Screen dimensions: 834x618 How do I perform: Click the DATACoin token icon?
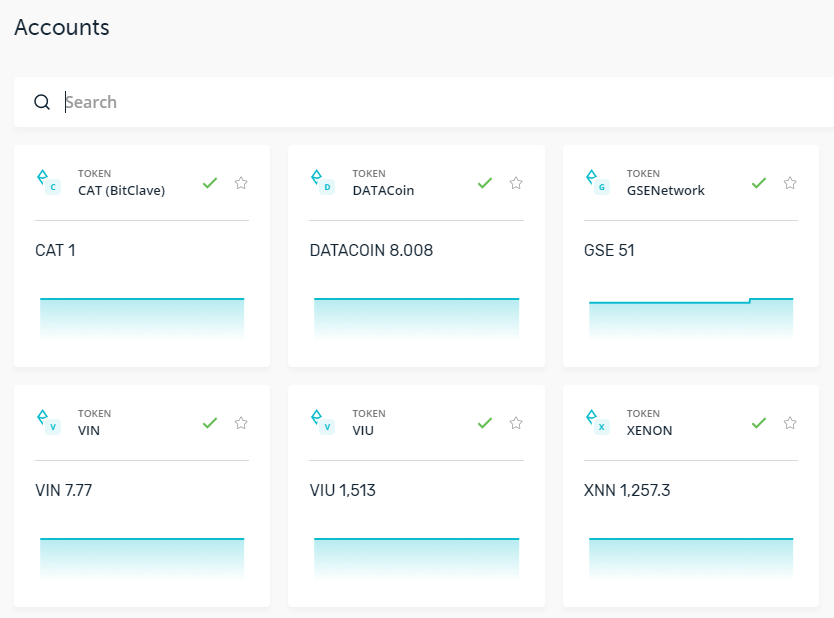(x=323, y=182)
